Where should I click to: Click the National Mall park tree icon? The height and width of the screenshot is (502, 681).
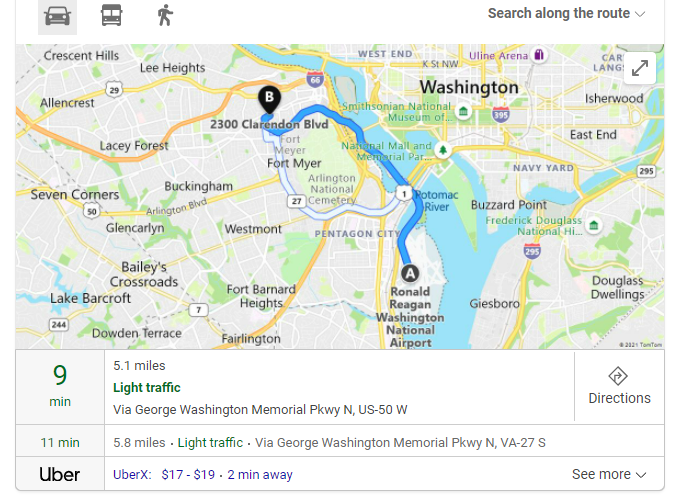(443, 150)
